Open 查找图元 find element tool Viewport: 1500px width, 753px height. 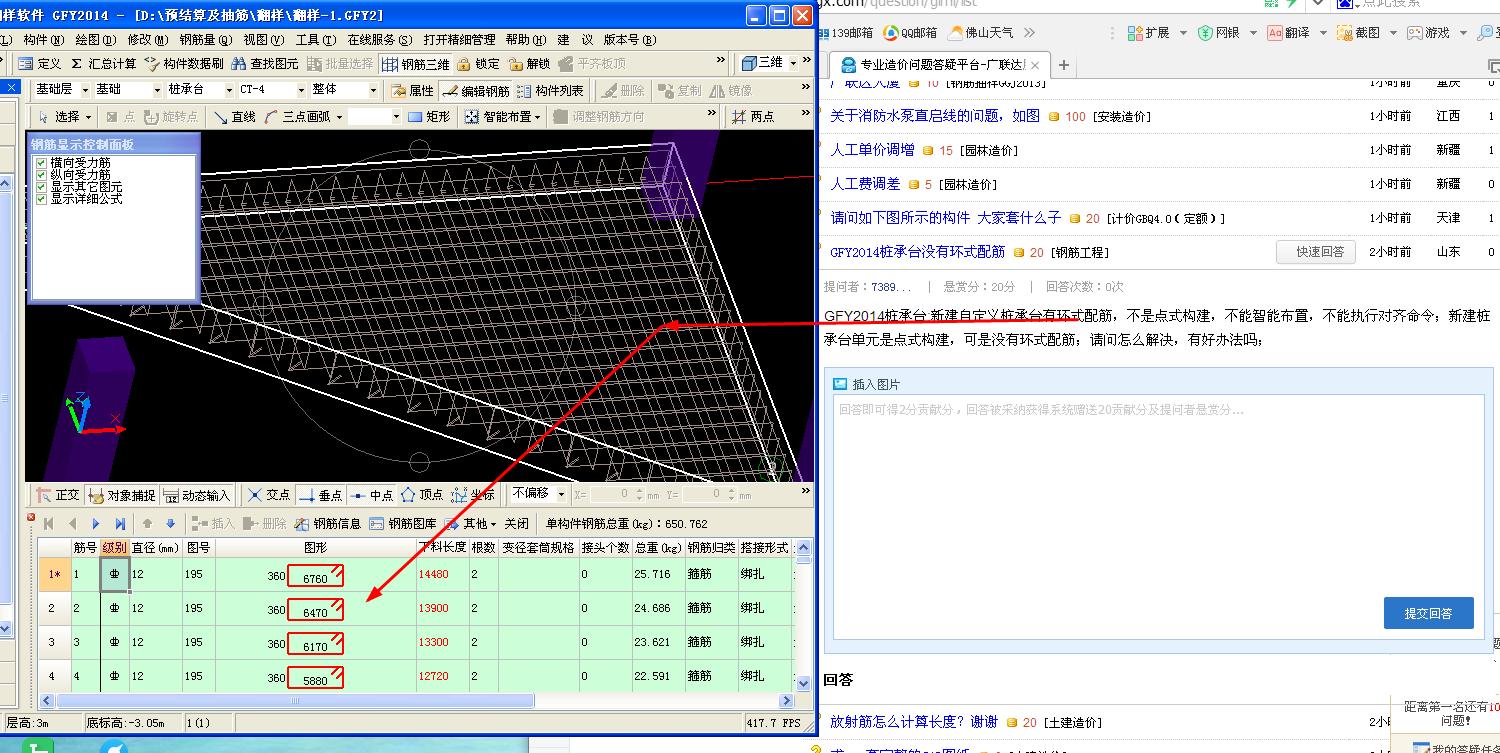coord(265,64)
